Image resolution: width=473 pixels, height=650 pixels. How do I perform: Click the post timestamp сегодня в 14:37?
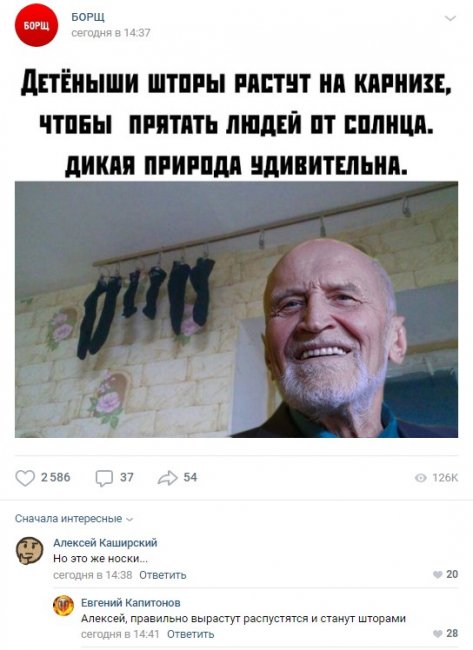coord(111,33)
